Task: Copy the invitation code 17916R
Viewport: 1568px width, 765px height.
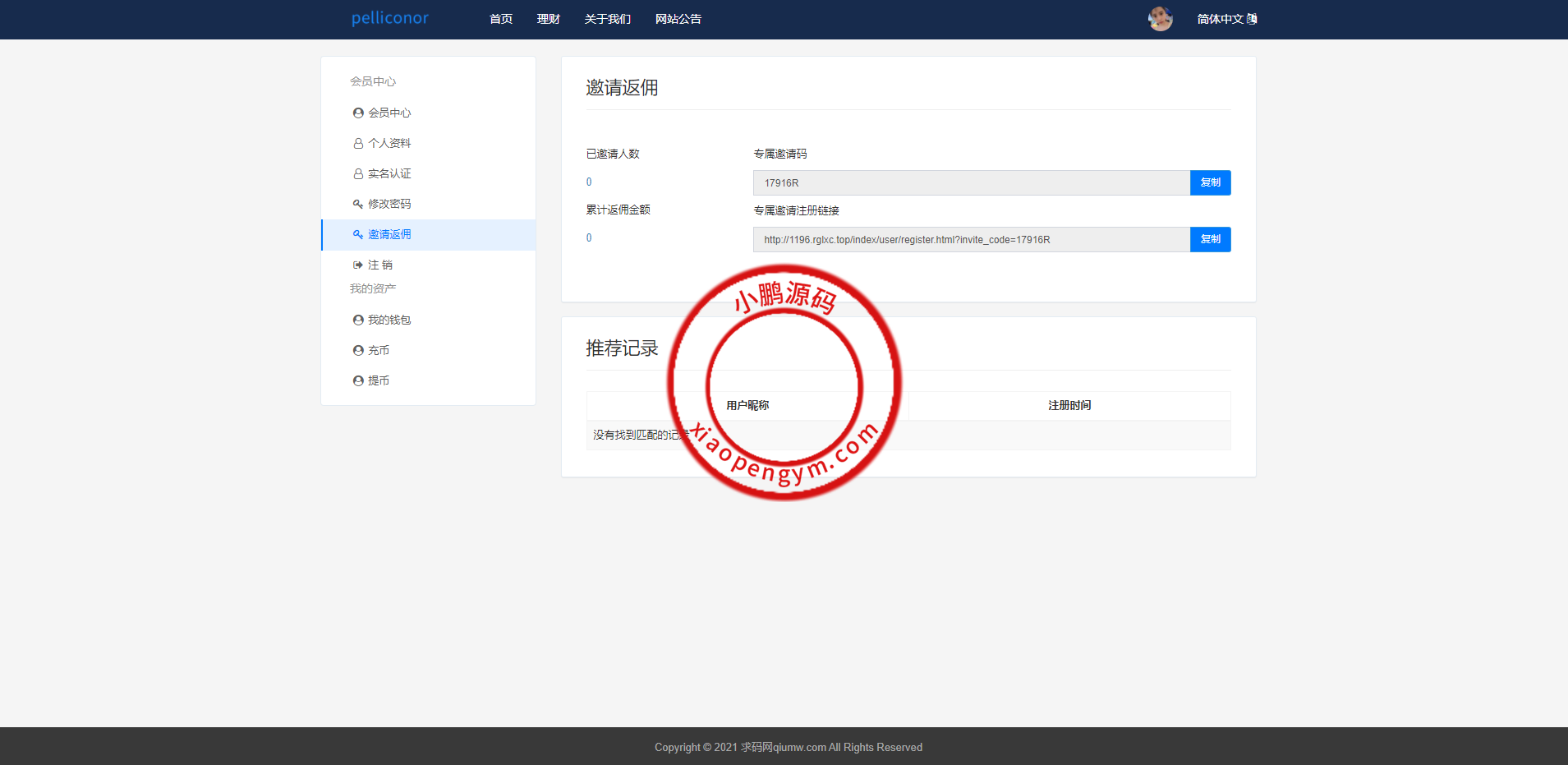Action: 1210,182
